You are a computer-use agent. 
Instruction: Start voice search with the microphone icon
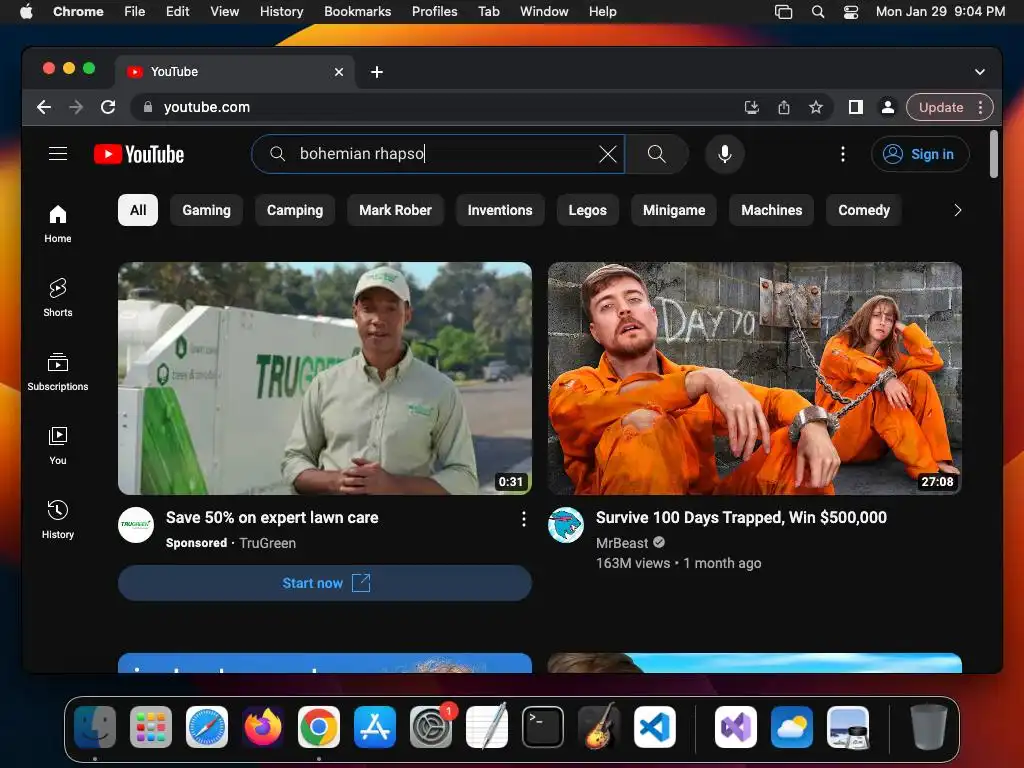pyautogui.click(x=724, y=154)
